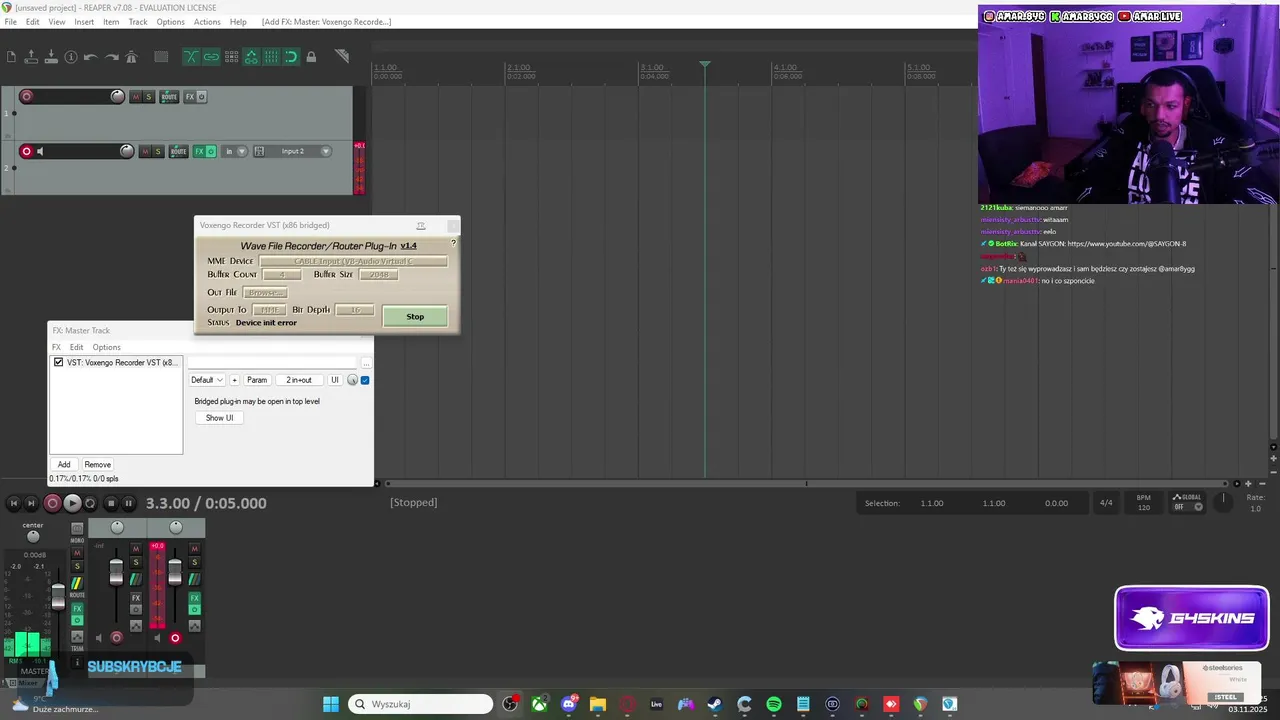Screen dimensions: 1280x720
Task: Open Project settings info icon
Action: [71, 57]
